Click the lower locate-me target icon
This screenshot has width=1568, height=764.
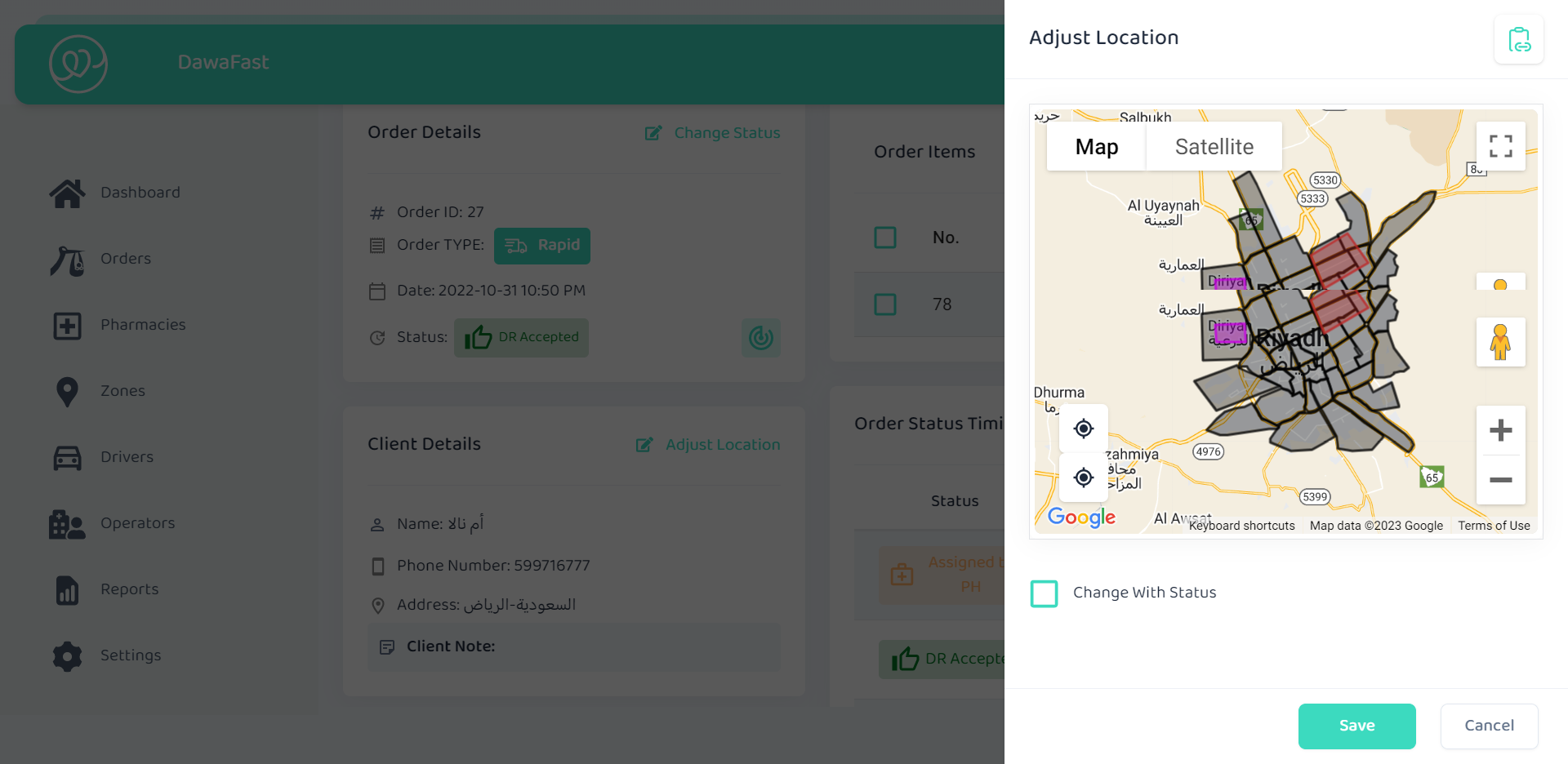[x=1083, y=477]
